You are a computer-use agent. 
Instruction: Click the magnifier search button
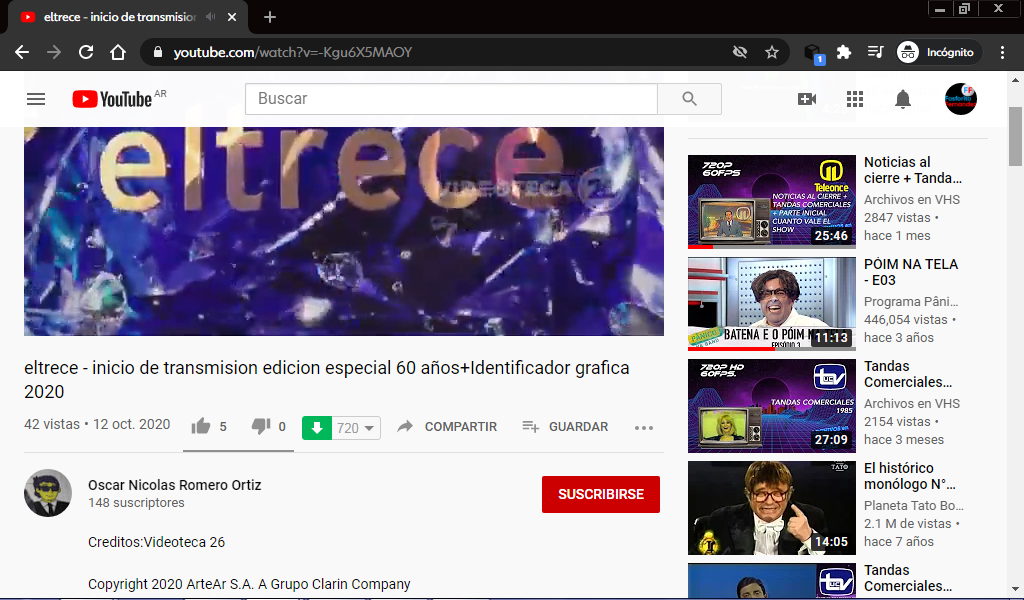[x=689, y=99]
